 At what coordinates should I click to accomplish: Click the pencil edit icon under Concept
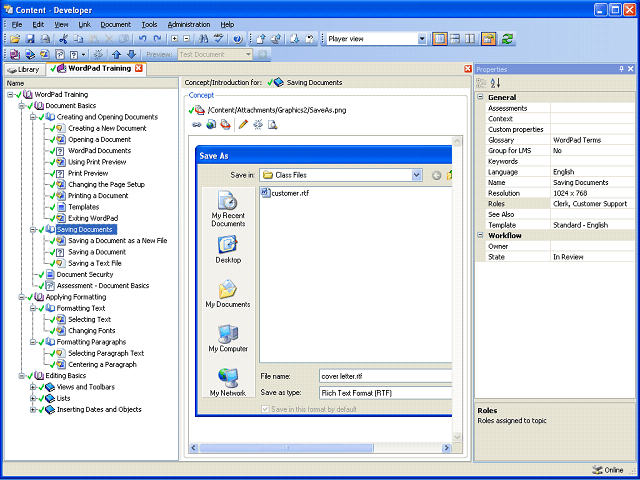point(243,124)
